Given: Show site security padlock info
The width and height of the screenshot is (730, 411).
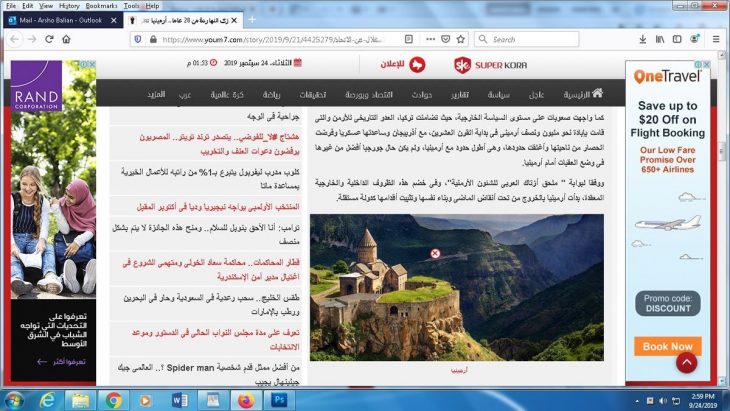Looking at the screenshot, I should pyautogui.click(x=153, y=40).
